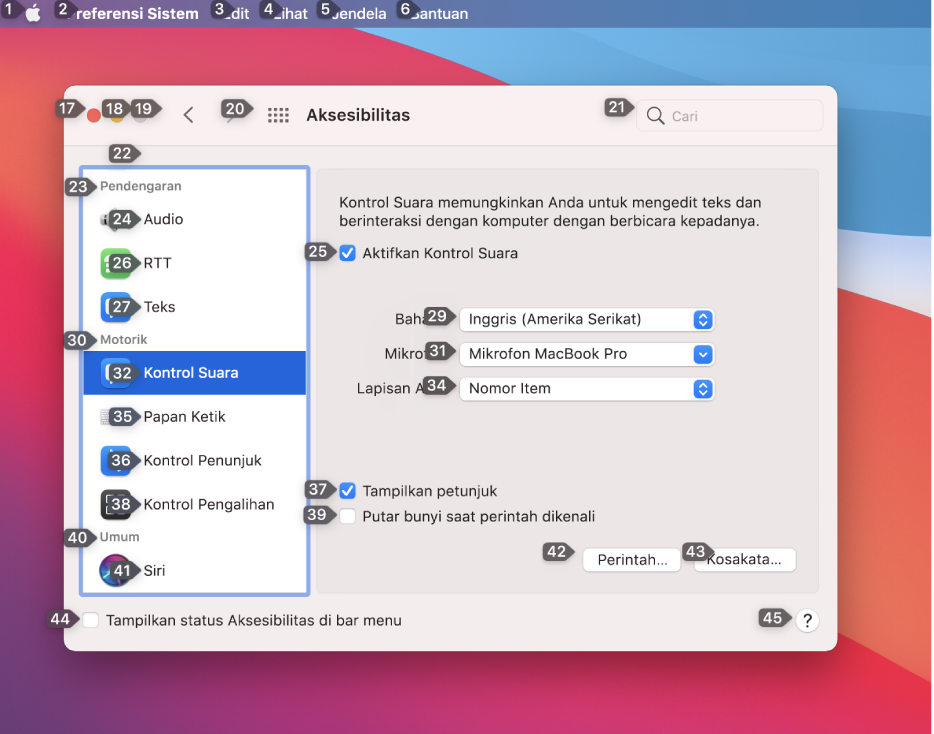This screenshot has width=934, height=734.
Task: Click the Perintah... button
Action: pyautogui.click(x=631, y=560)
